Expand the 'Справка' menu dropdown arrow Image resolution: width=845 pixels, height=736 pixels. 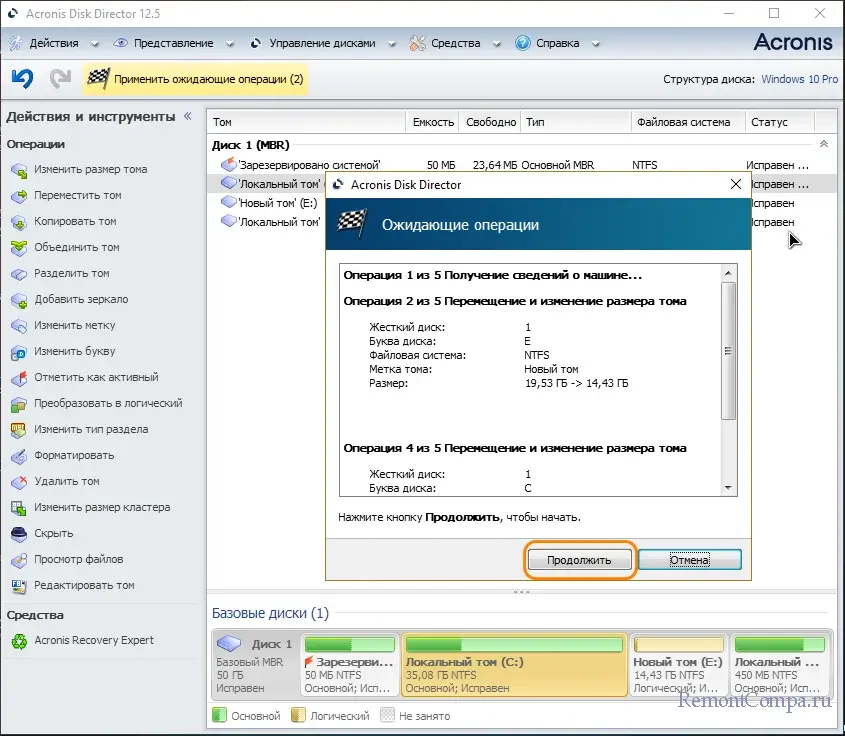[597, 44]
